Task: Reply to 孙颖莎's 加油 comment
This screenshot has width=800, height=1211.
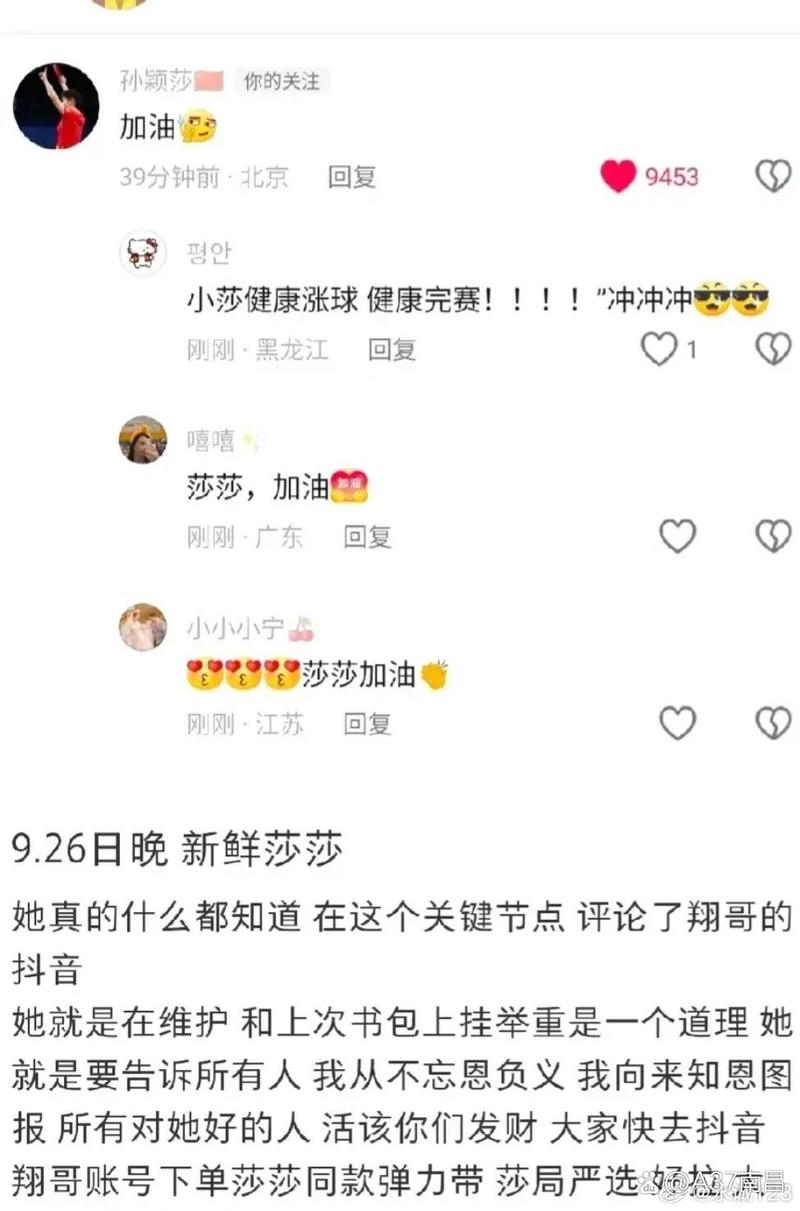Action: pyautogui.click(x=352, y=177)
